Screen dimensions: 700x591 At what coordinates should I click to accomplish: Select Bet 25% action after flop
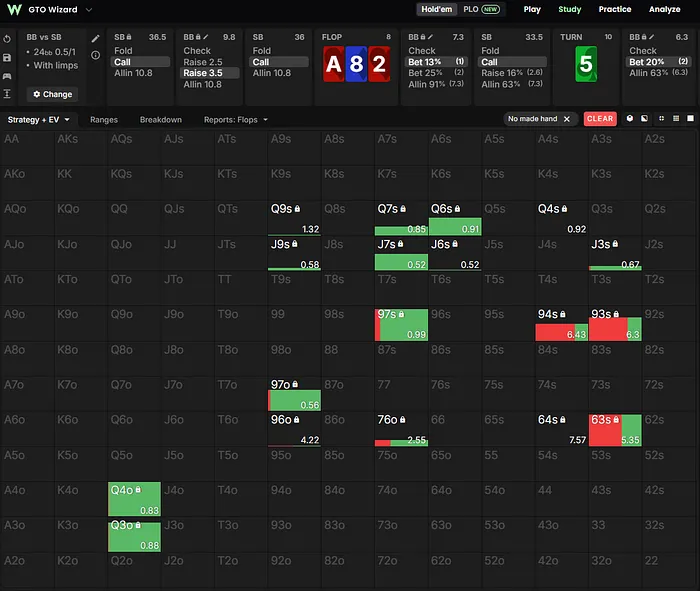(436, 73)
